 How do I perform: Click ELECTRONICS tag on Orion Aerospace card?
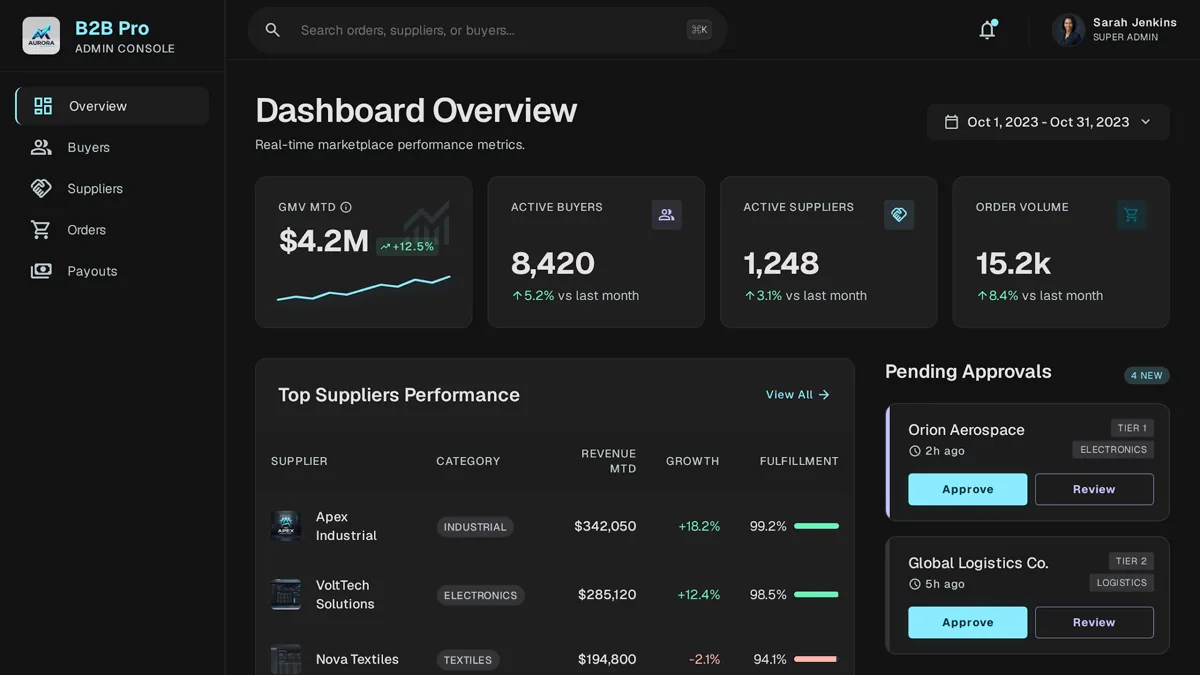pyautogui.click(x=1113, y=450)
